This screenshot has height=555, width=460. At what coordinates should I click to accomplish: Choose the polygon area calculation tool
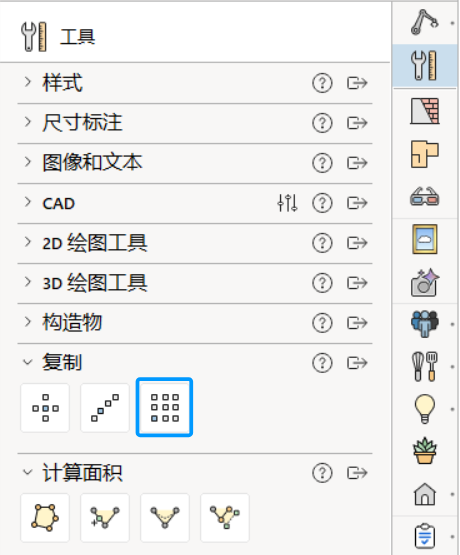click(45, 517)
